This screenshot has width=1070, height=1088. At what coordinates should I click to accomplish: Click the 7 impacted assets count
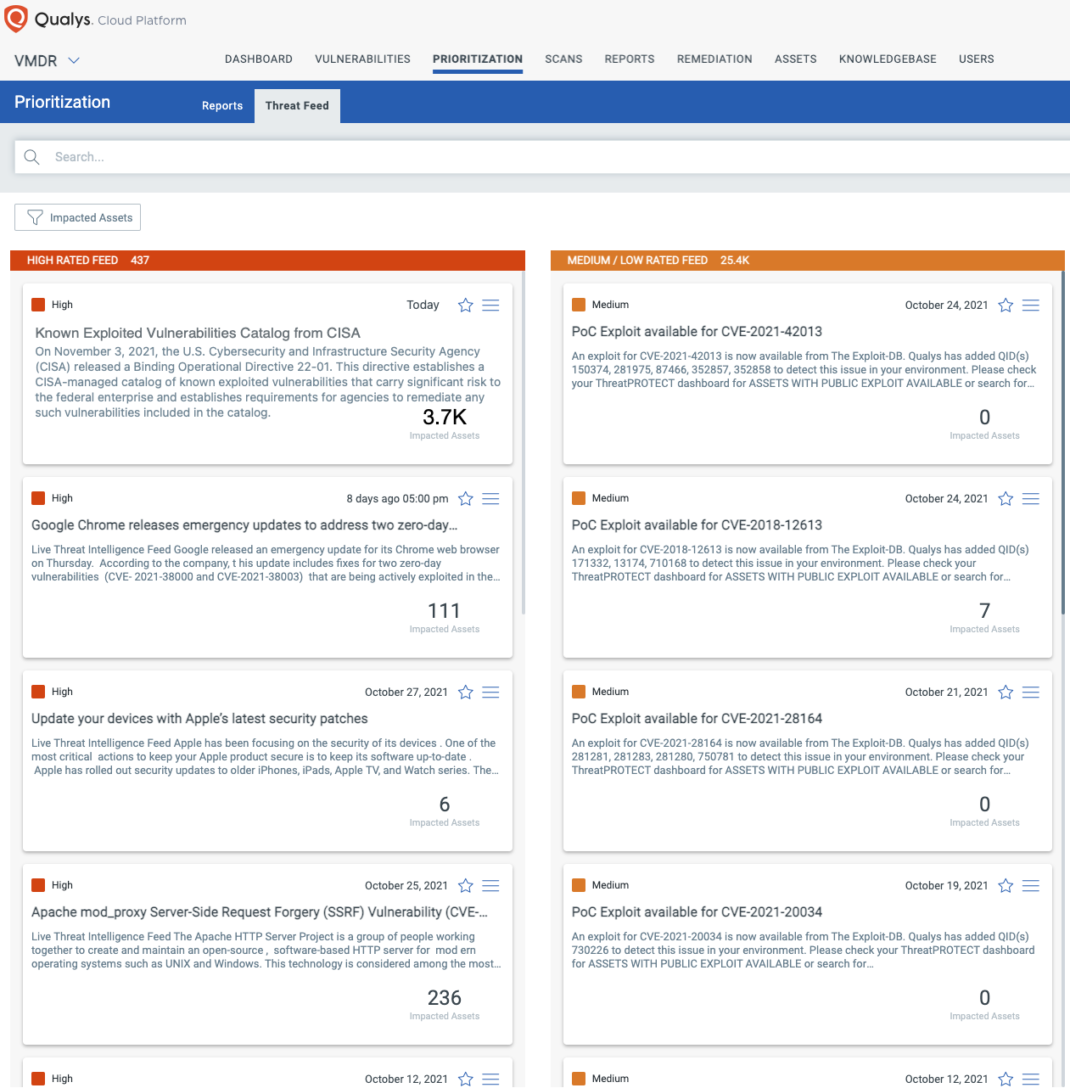click(985, 611)
